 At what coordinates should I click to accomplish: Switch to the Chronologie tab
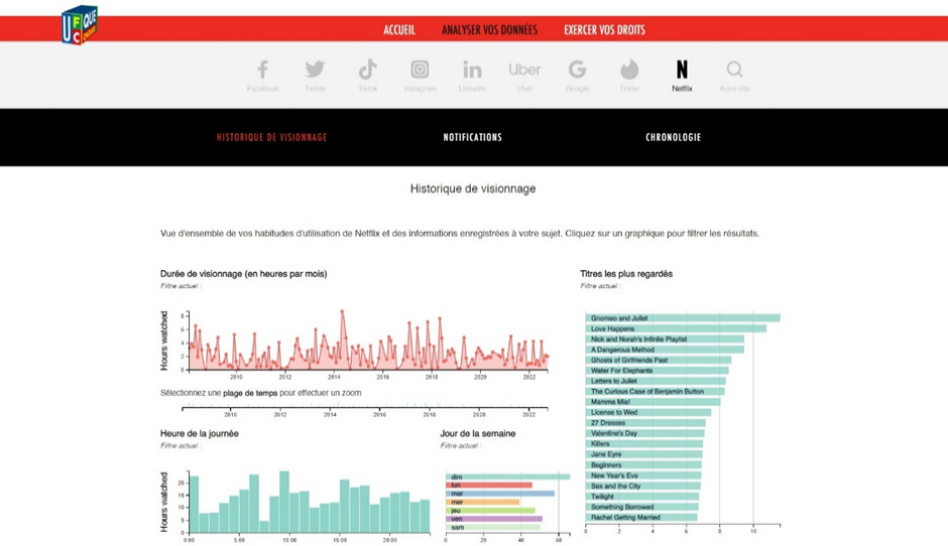tap(673, 137)
